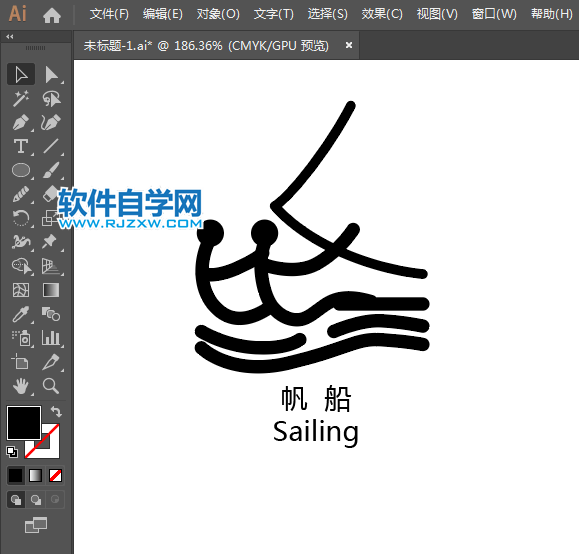The image size is (579, 554).
Task: Select the Direct Selection tool
Action: [51, 75]
